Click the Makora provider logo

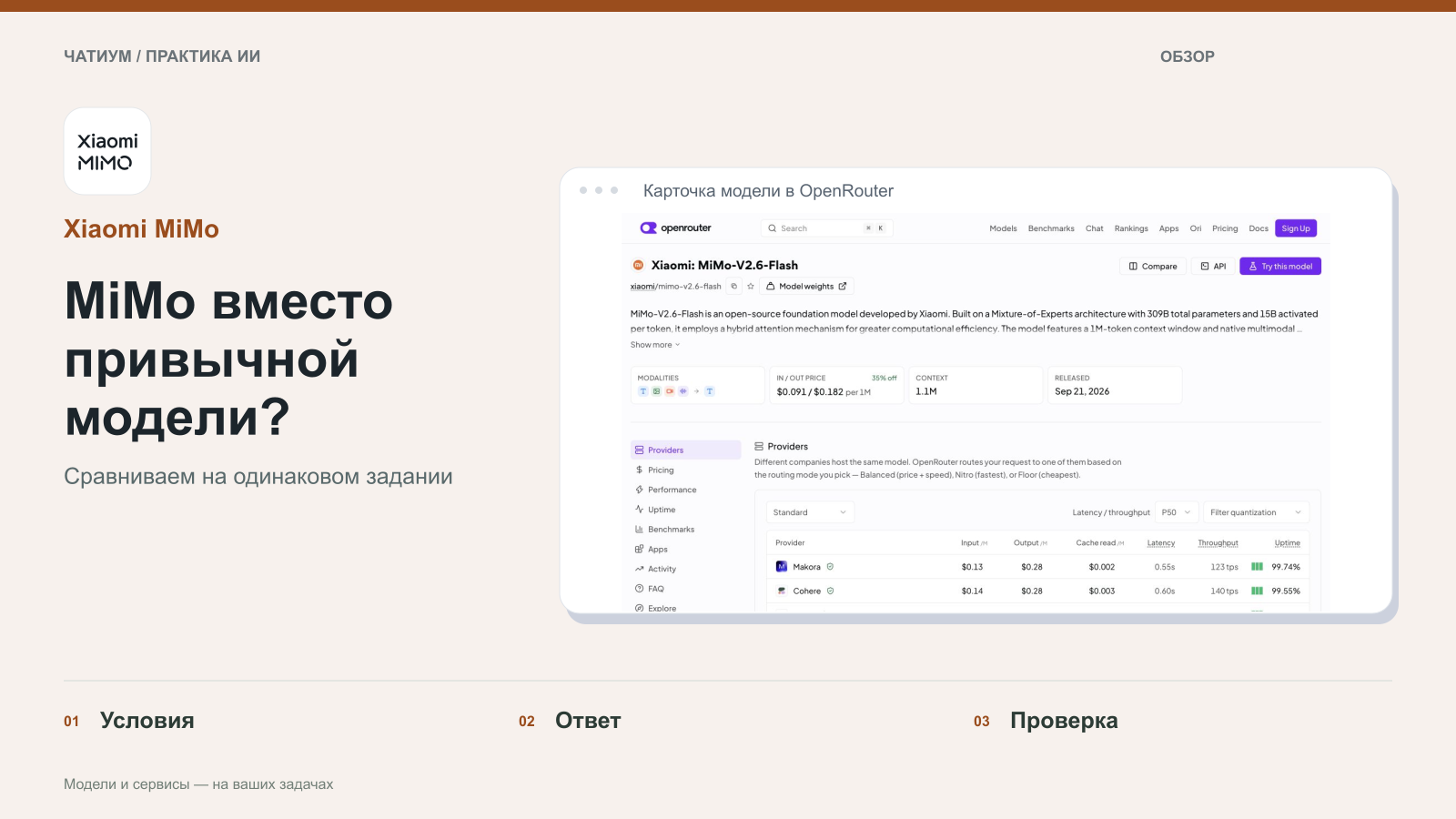click(781, 567)
